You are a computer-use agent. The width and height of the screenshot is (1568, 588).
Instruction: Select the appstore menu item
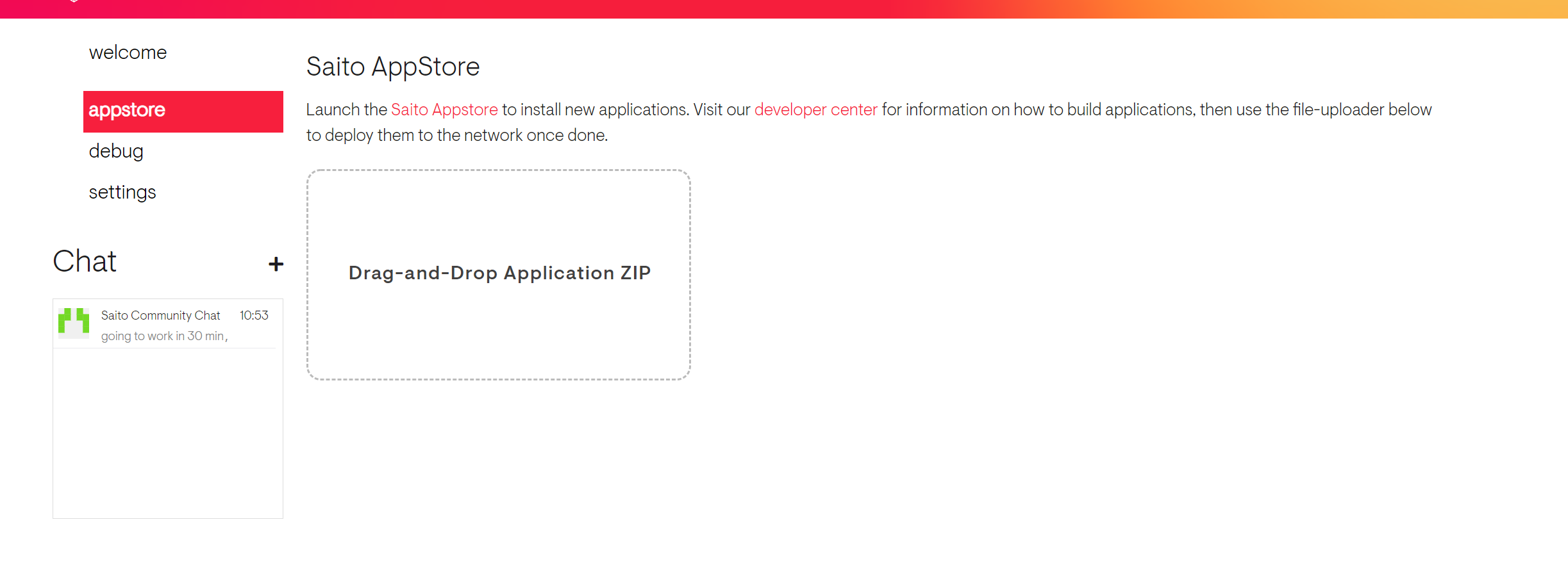[183, 111]
